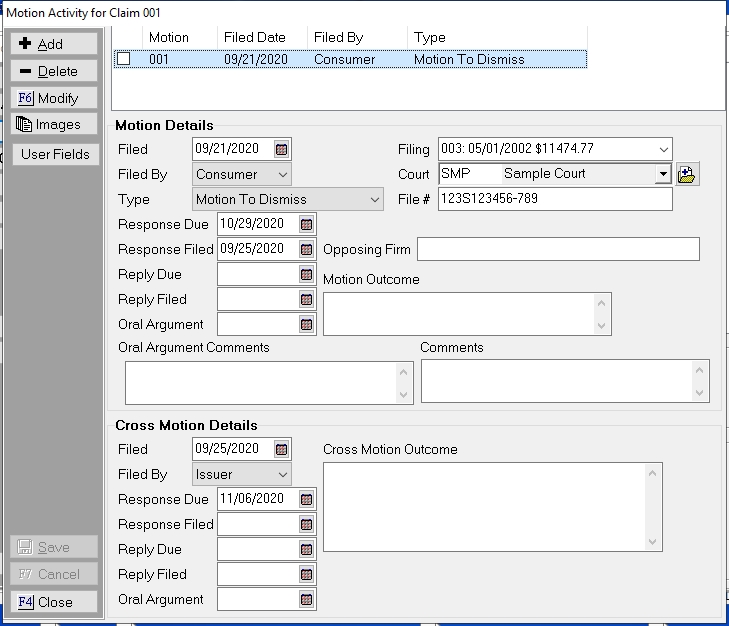This screenshot has width=729, height=626.
Task: Open calendar for Motion Response Due date
Action: (306, 224)
